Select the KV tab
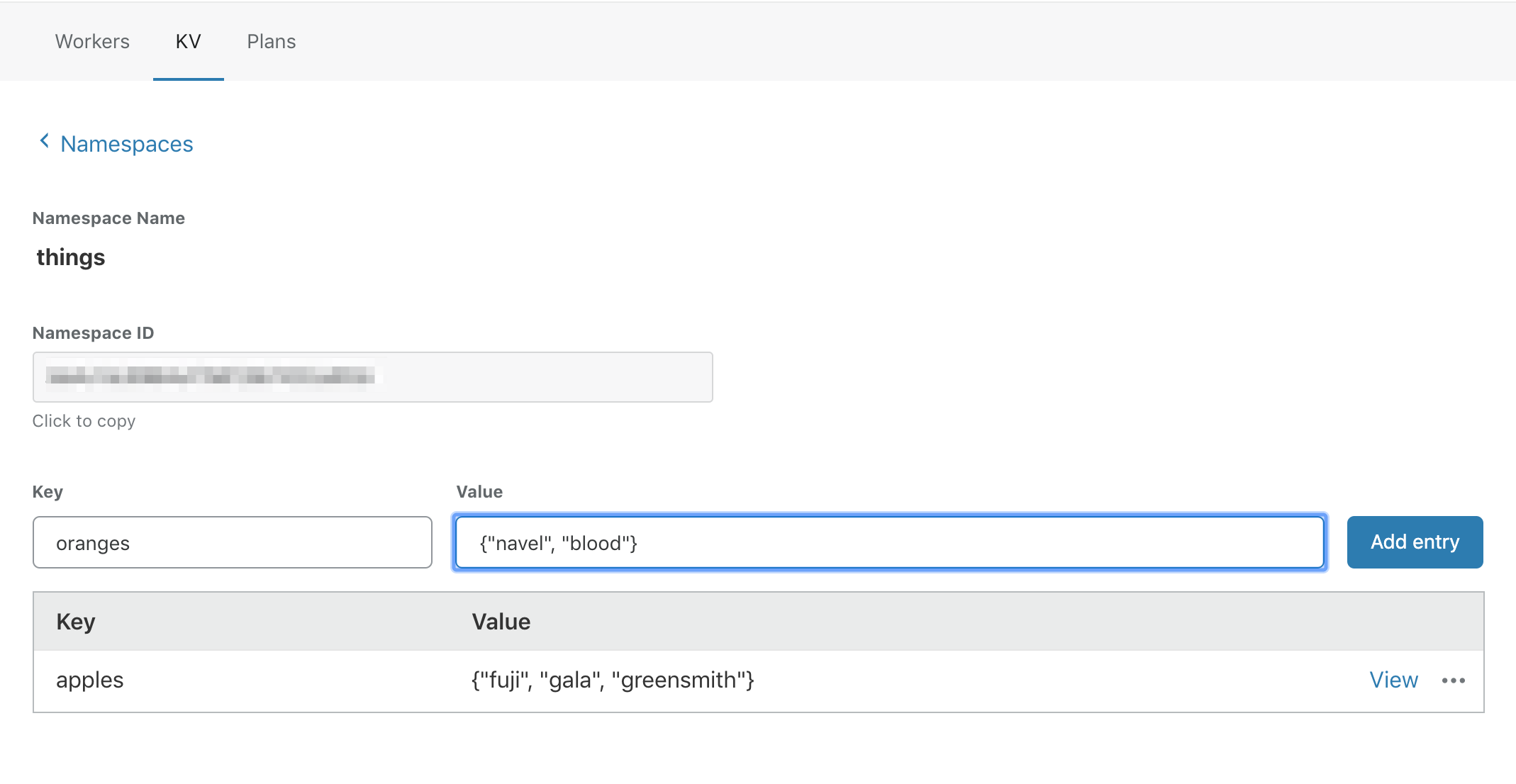This screenshot has width=1516, height=784. click(x=188, y=42)
